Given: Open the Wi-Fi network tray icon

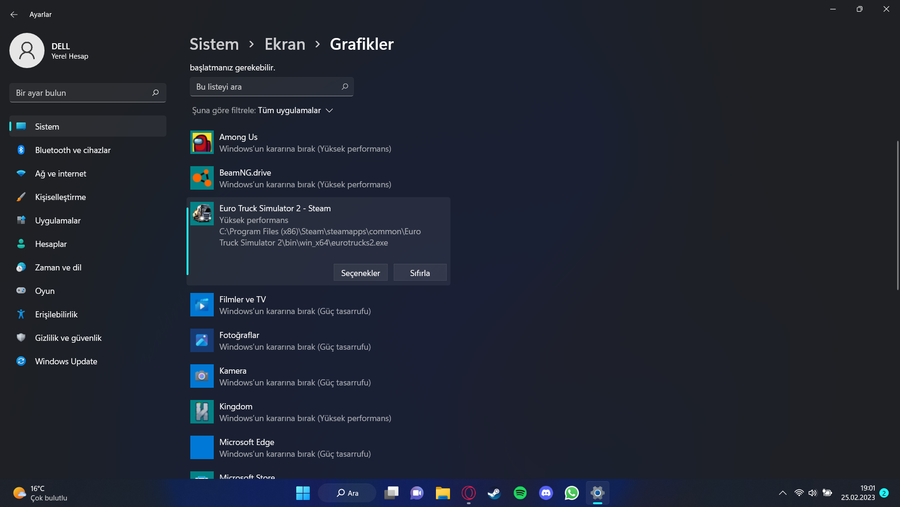Looking at the screenshot, I should coord(798,493).
